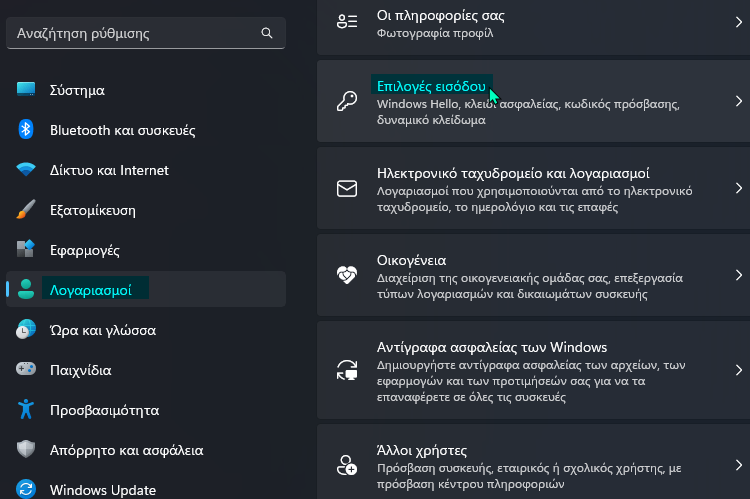Open the Σύστημα settings category
This screenshot has height=499, width=750.
146,90
